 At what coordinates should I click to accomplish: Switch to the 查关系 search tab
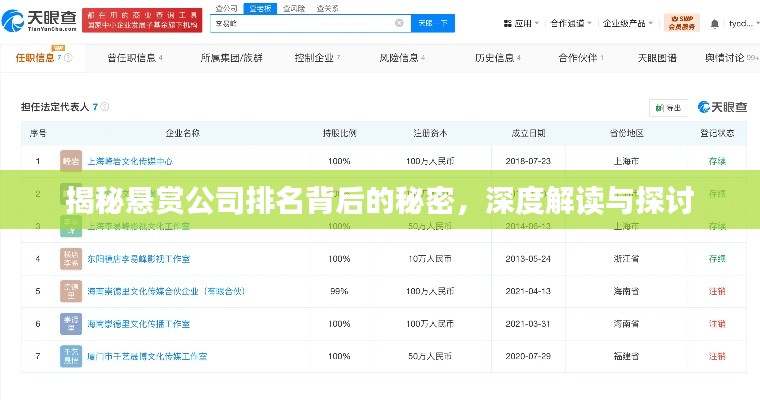pos(328,8)
